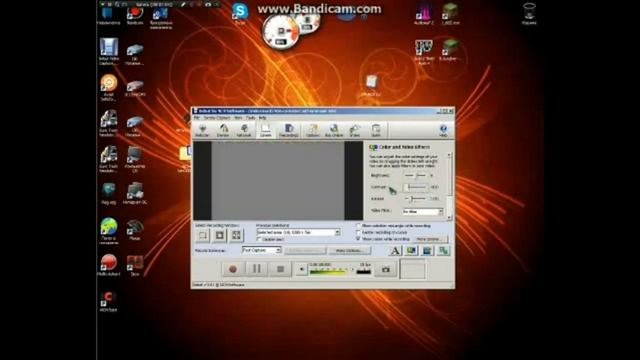Adjust the Contrast slider

click(416, 187)
